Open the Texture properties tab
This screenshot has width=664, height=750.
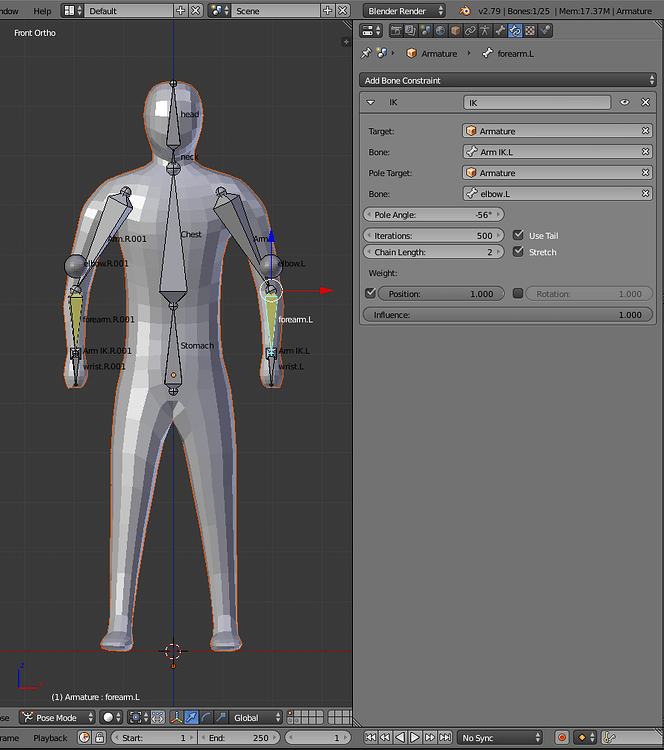[x=530, y=31]
